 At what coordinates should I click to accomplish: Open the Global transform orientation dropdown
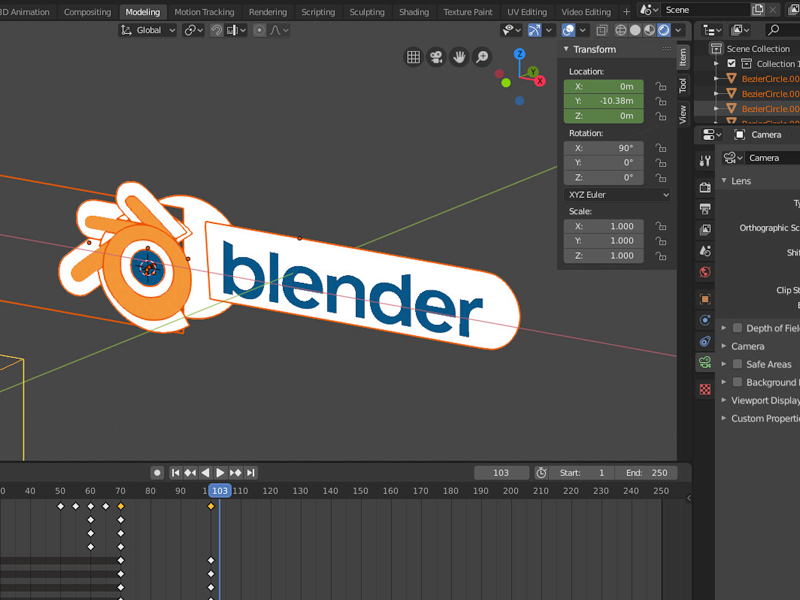[x=148, y=30]
